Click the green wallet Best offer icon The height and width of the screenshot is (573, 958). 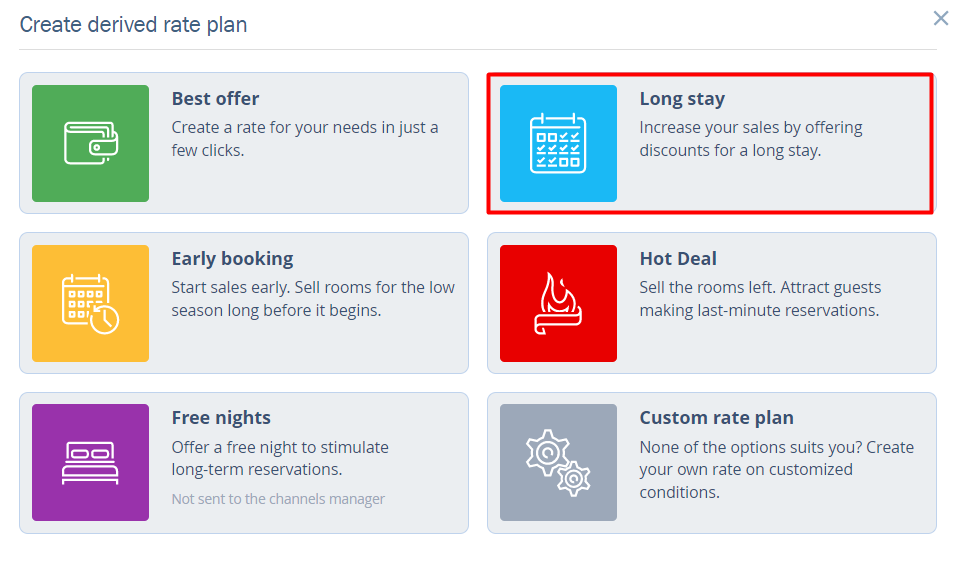(90, 143)
